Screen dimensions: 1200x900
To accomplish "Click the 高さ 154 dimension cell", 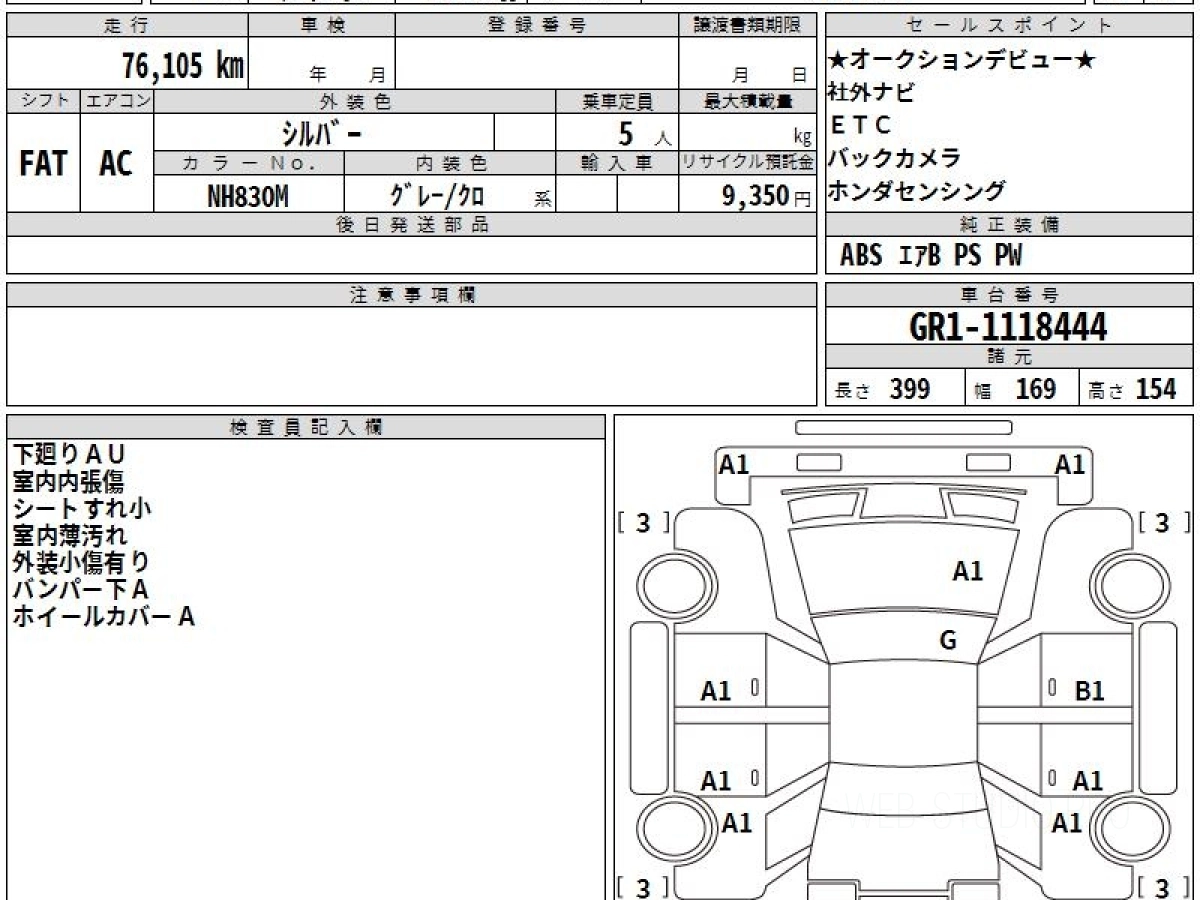I will coord(1137,388).
